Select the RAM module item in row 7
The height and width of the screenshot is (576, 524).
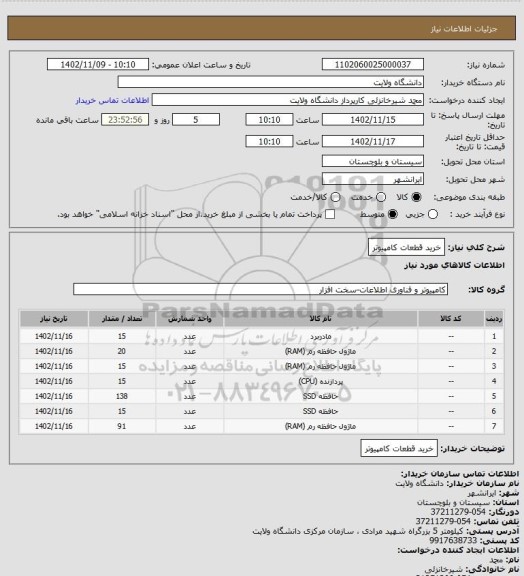click(320, 426)
